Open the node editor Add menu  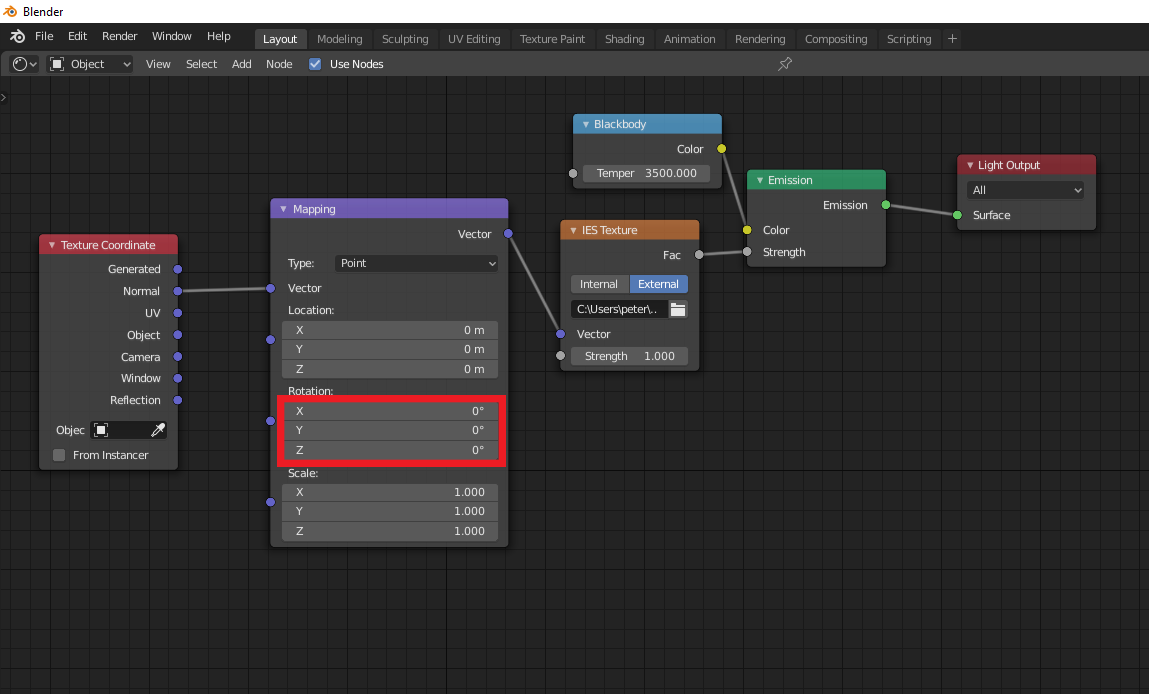(x=242, y=64)
